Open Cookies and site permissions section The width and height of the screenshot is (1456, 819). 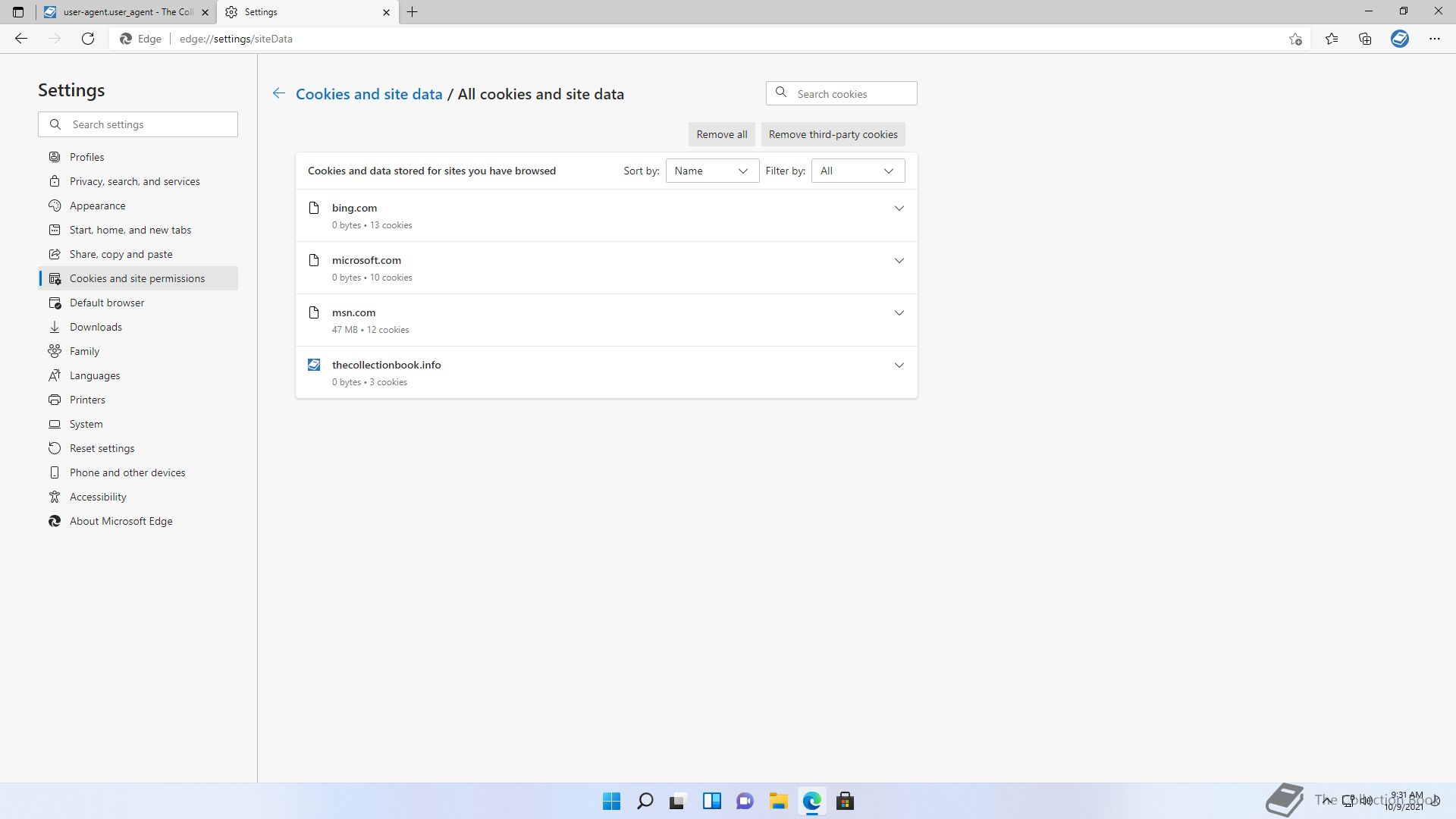(138, 278)
